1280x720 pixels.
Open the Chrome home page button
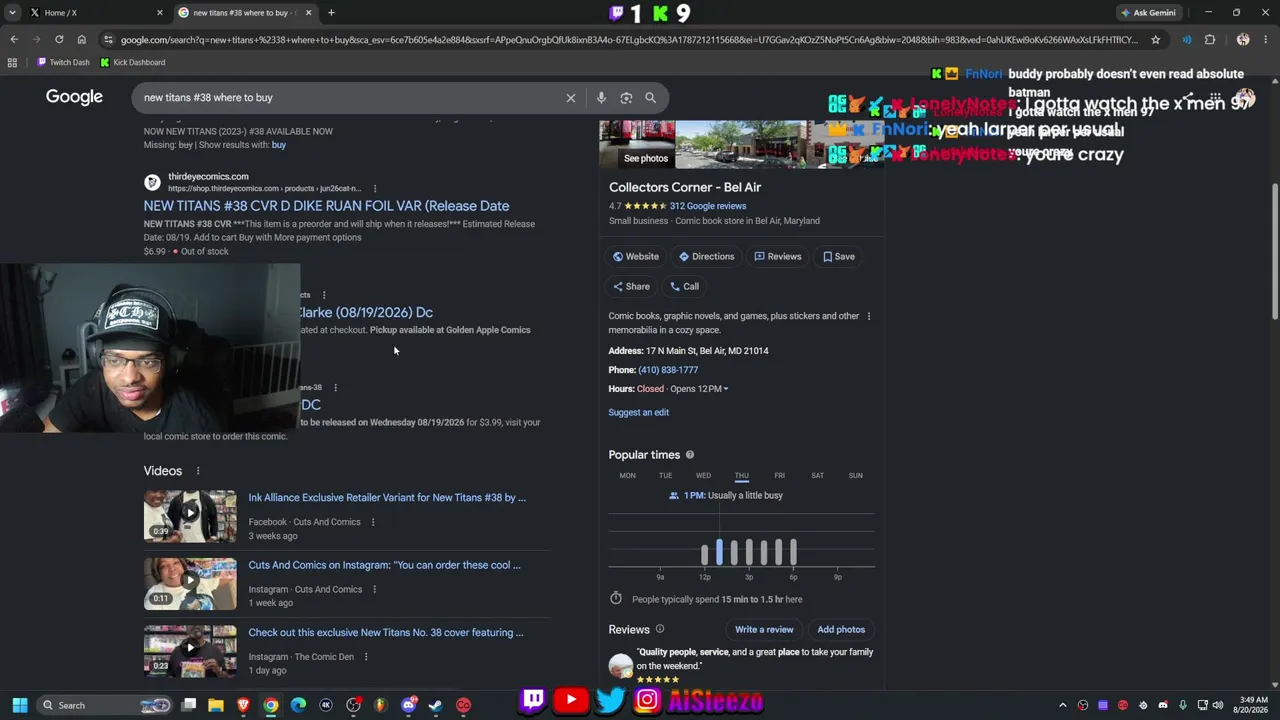click(81, 40)
